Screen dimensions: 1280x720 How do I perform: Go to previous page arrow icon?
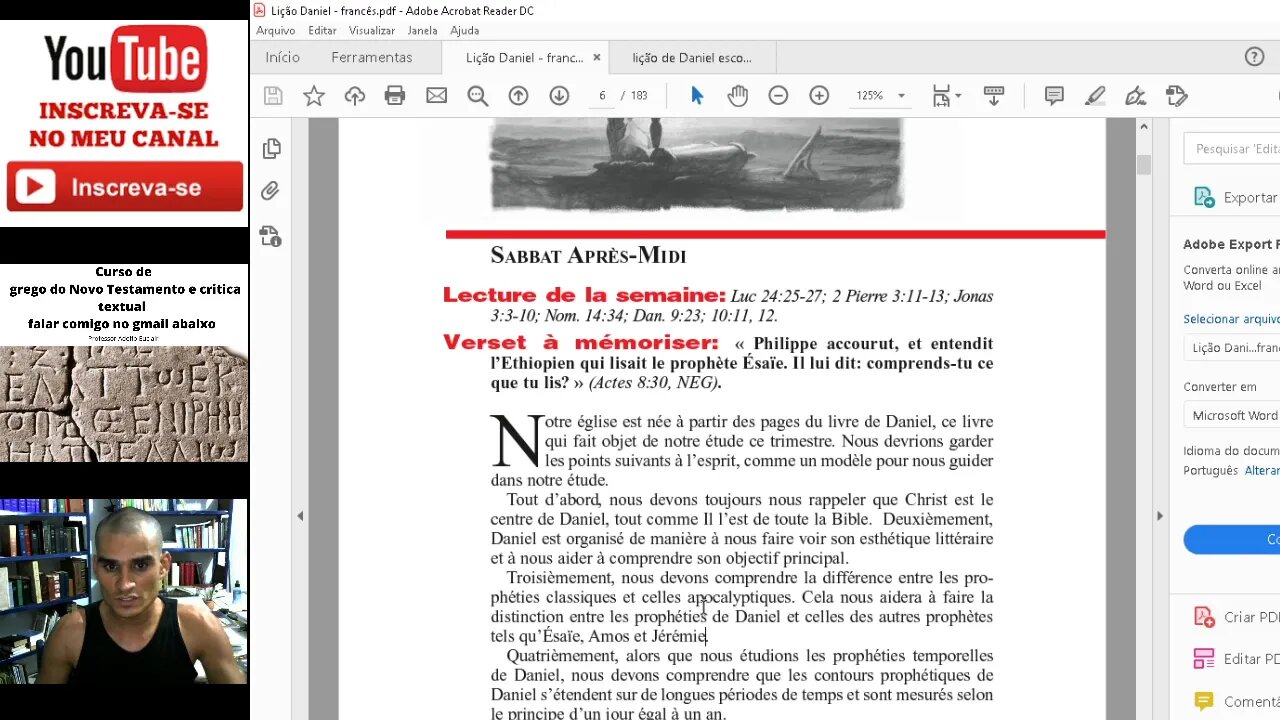tap(518, 96)
